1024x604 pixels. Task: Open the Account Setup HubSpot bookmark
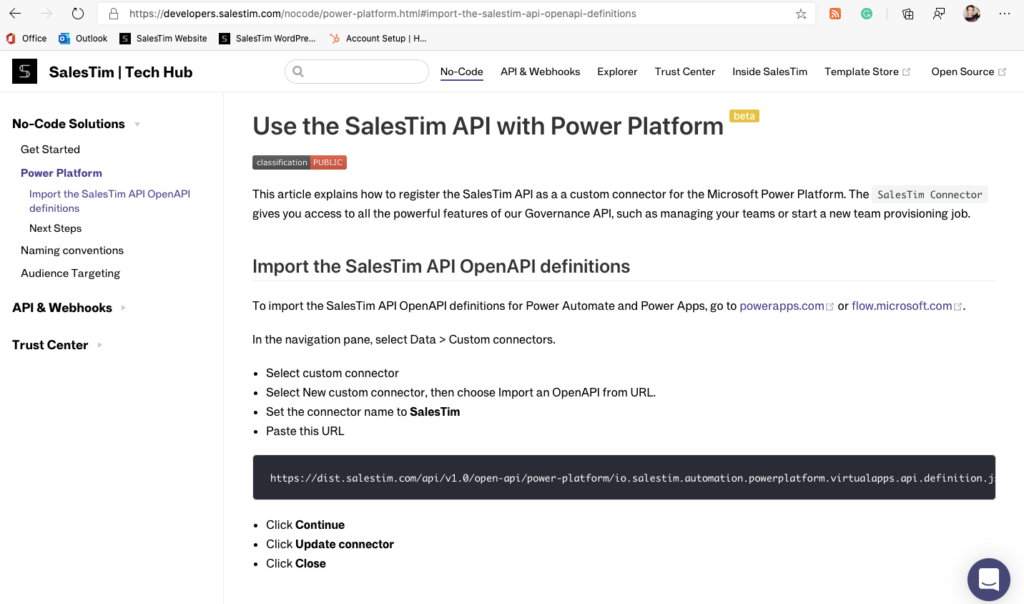point(378,39)
